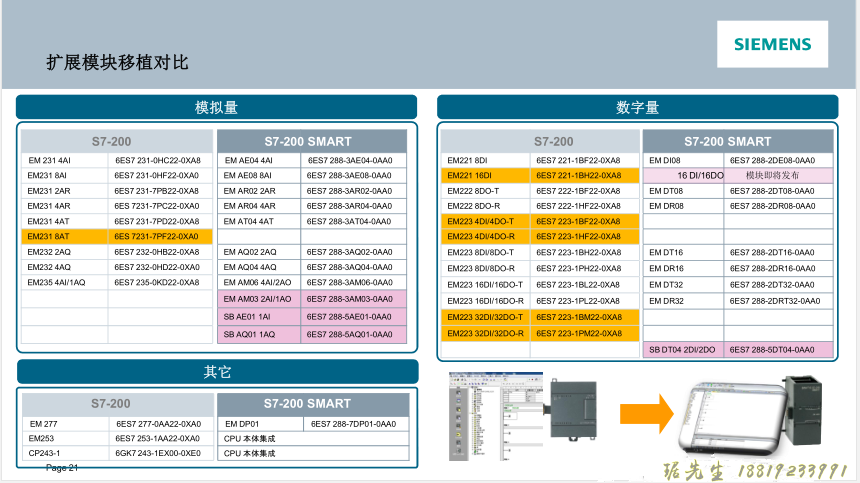The image size is (860, 483).
Task: Select cell EM DR16
Action: click(x=683, y=269)
